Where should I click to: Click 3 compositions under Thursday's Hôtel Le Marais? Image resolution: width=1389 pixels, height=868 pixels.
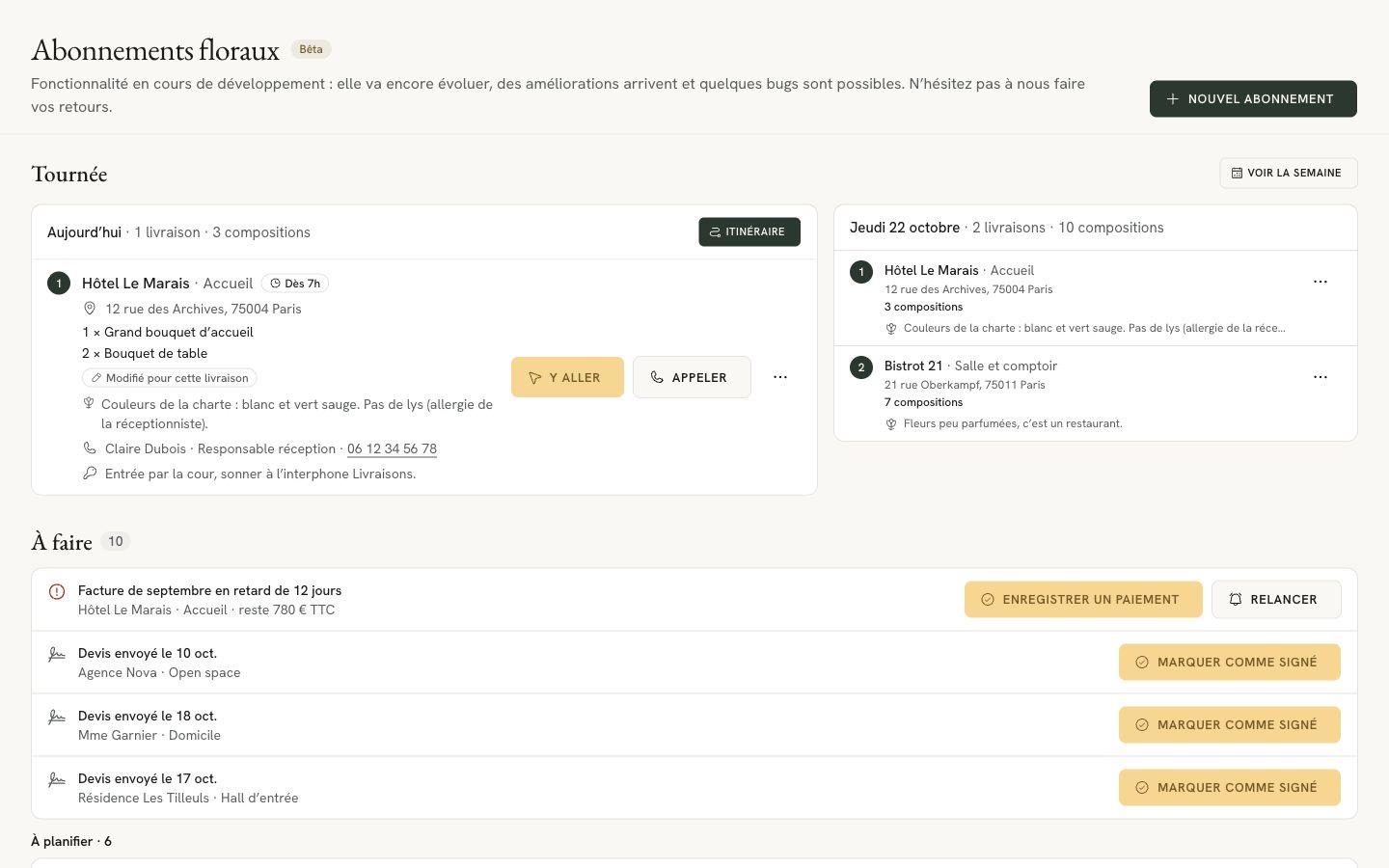[x=923, y=307]
